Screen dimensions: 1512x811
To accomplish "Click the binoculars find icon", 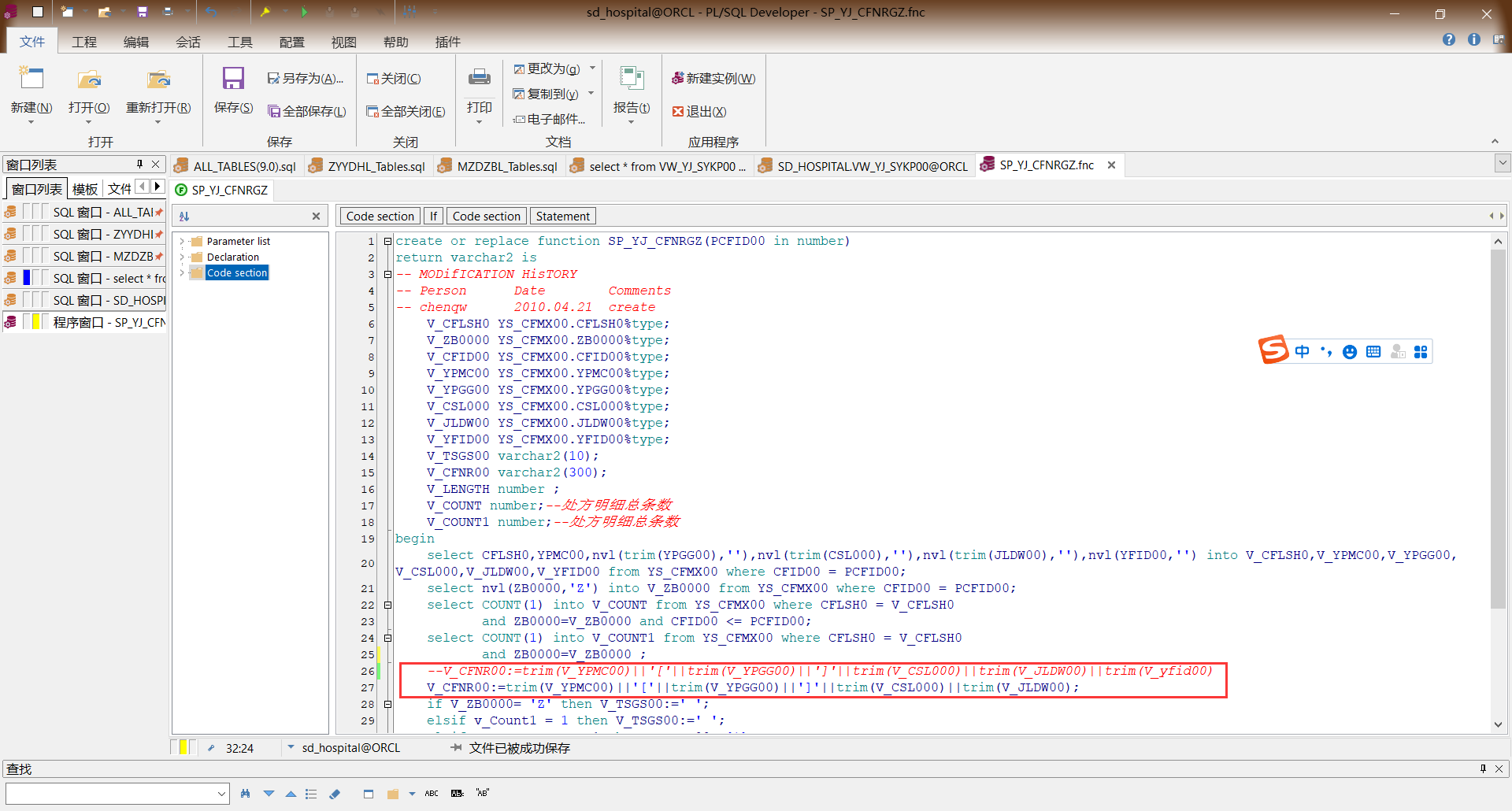I will [246, 794].
